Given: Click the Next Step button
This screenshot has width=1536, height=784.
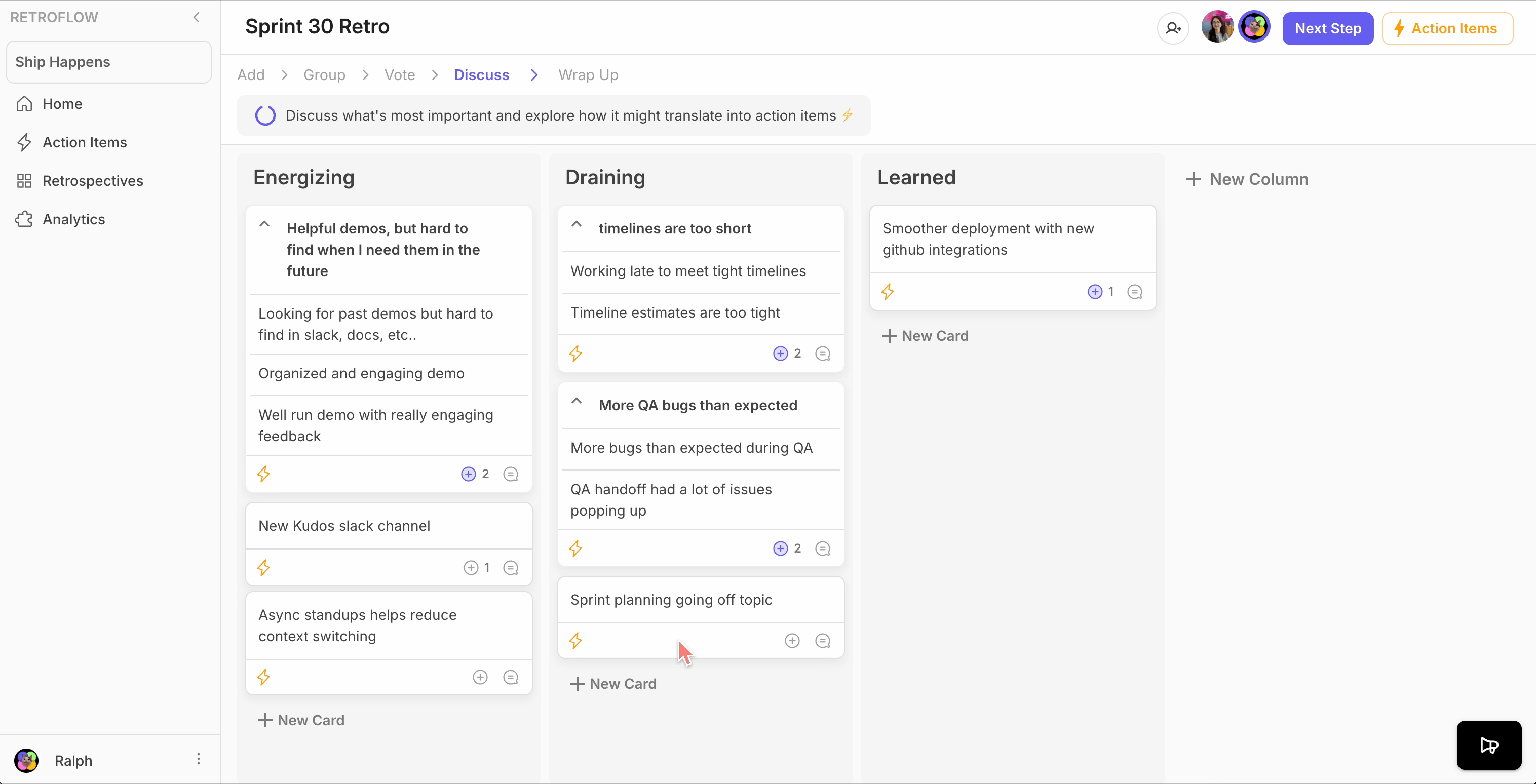Looking at the screenshot, I should pos(1327,29).
